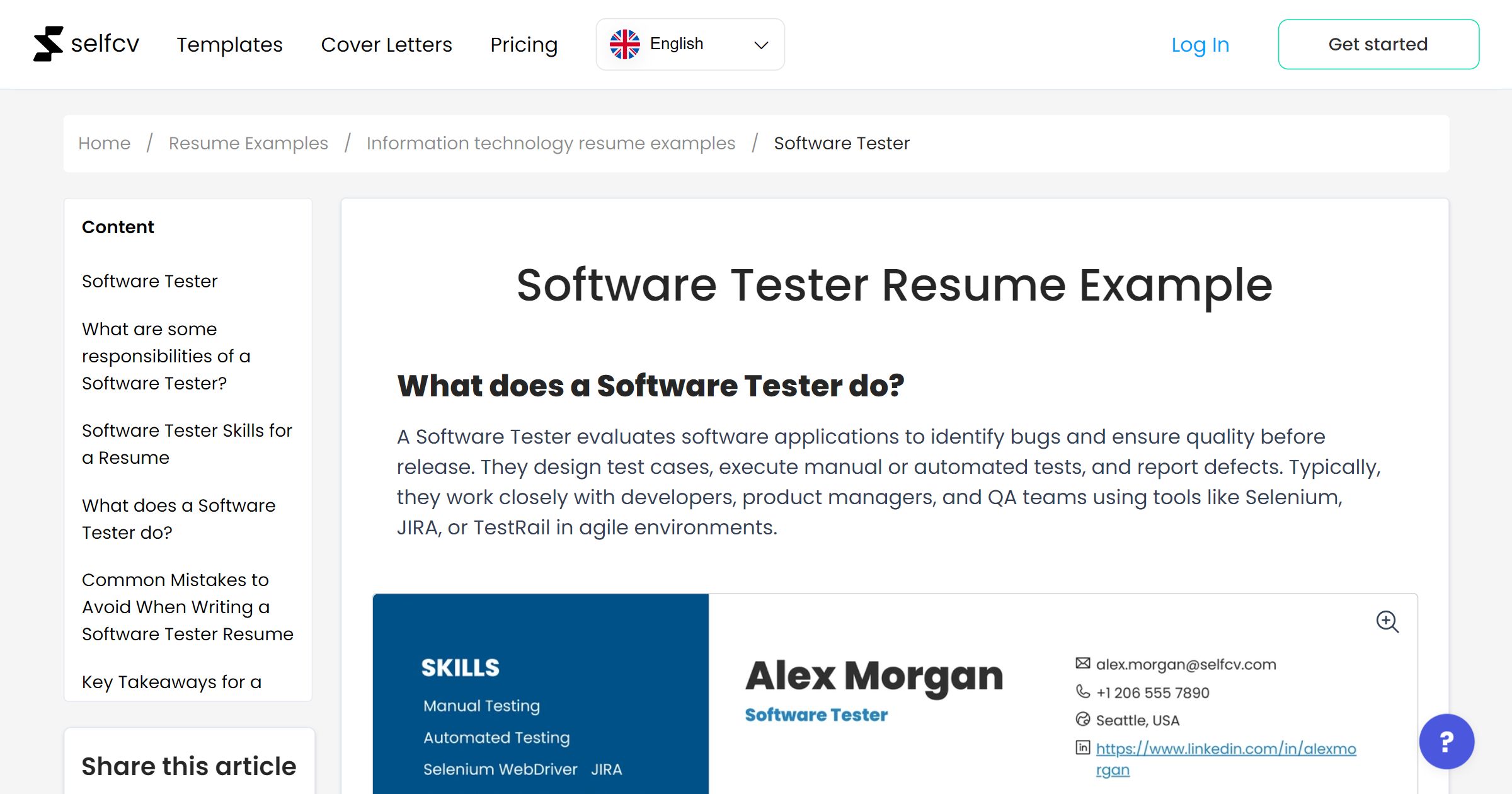Click the +1 206 555 7890 phone number
Screen dimensions: 1512x794
(x=1152, y=693)
